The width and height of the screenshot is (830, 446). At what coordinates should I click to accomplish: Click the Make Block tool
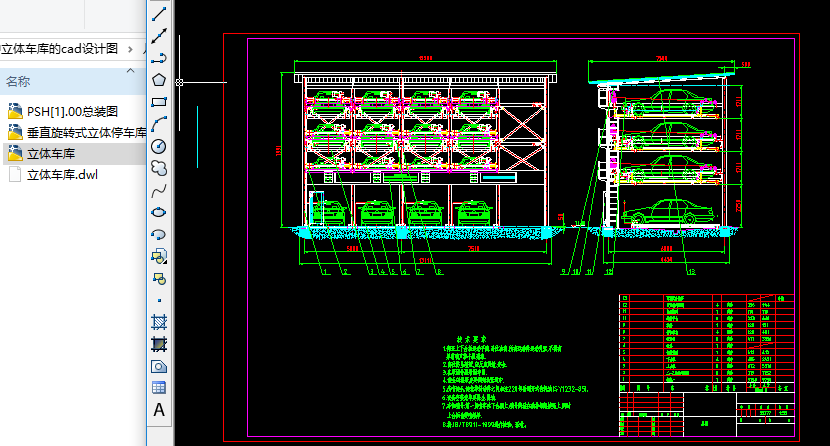(x=159, y=278)
